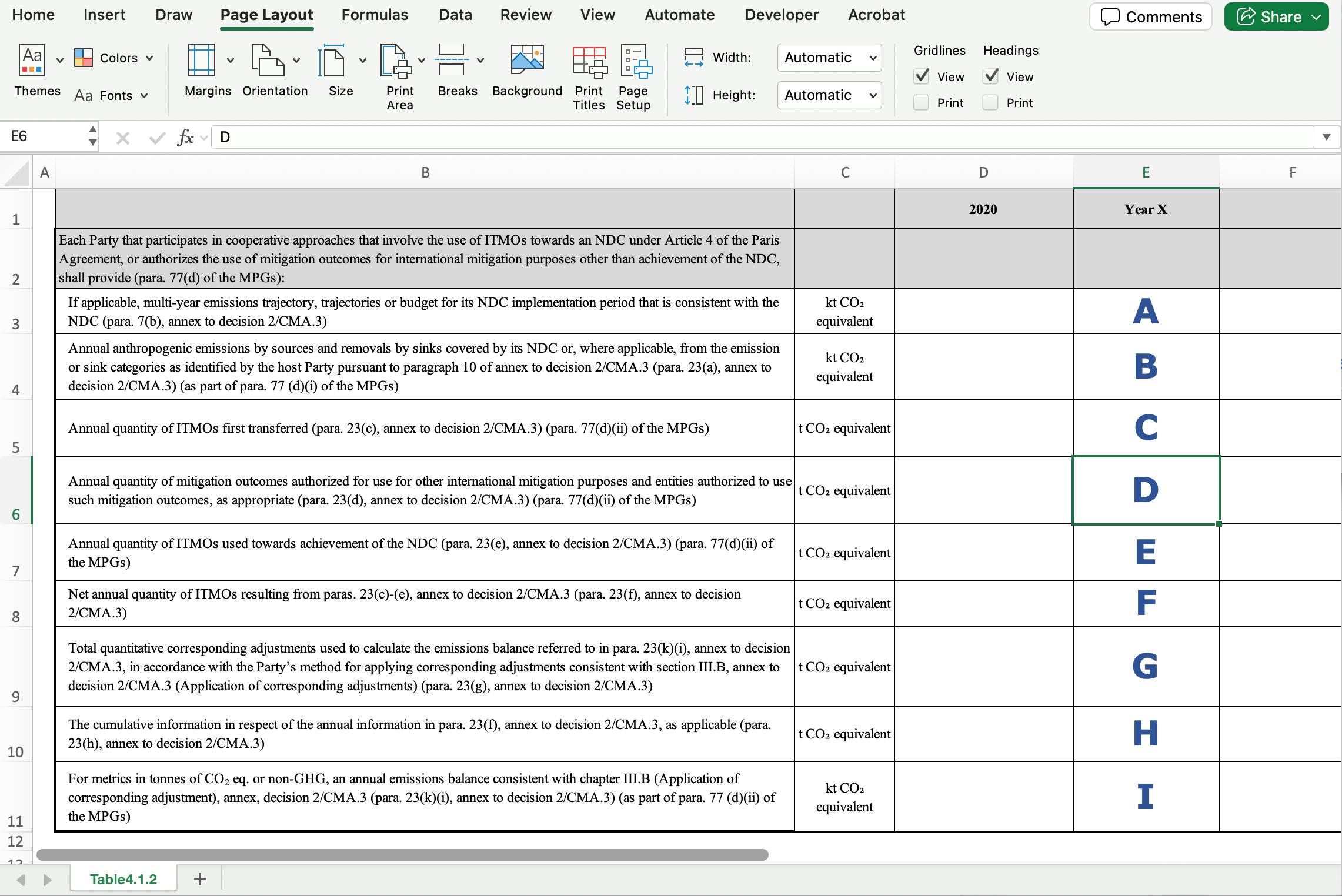The height and width of the screenshot is (896, 1342).
Task: Open the Width Automatic combo box
Action: pos(829,58)
